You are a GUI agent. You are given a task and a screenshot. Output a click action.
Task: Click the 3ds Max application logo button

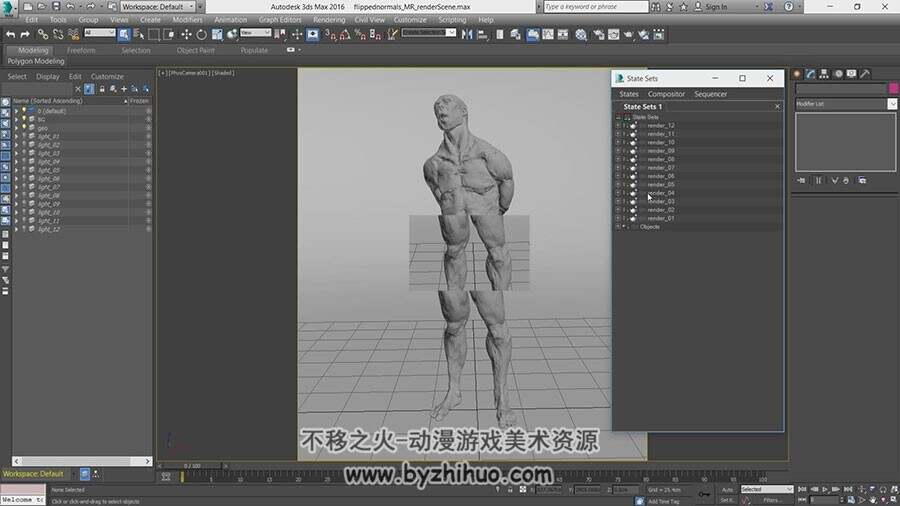point(7,7)
